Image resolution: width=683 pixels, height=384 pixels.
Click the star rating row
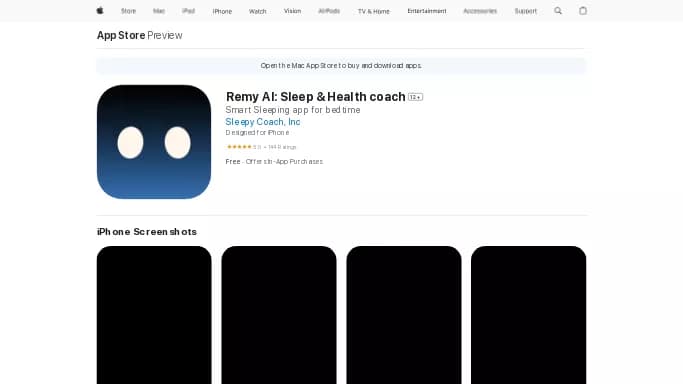[x=261, y=147]
